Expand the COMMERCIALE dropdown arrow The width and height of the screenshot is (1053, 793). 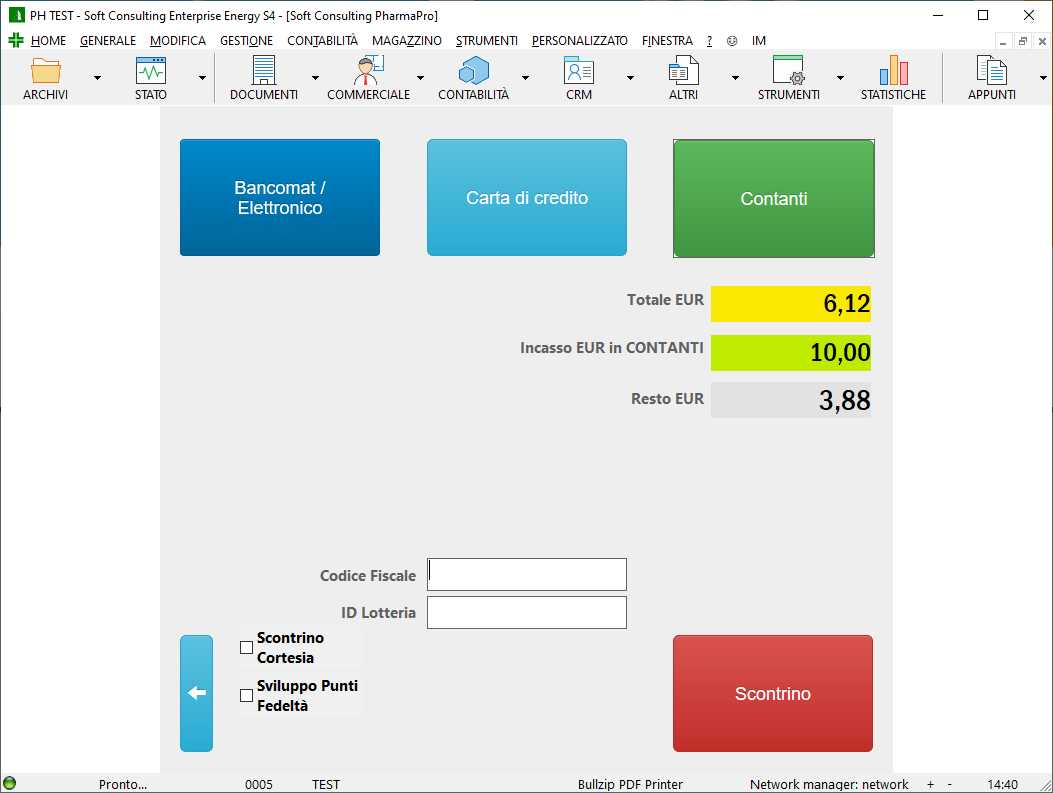pos(420,78)
